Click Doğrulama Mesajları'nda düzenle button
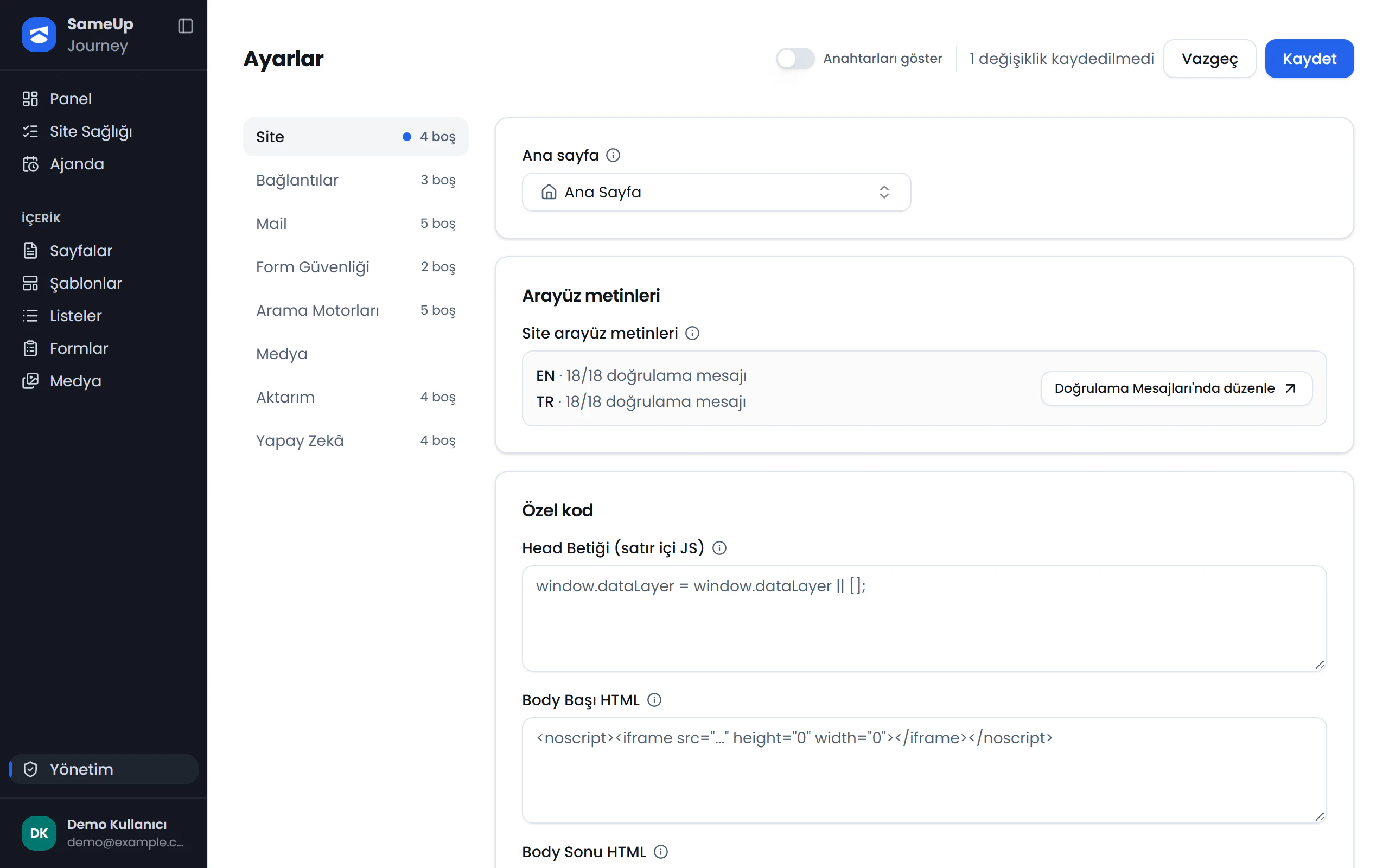 click(x=1176, y=388)
